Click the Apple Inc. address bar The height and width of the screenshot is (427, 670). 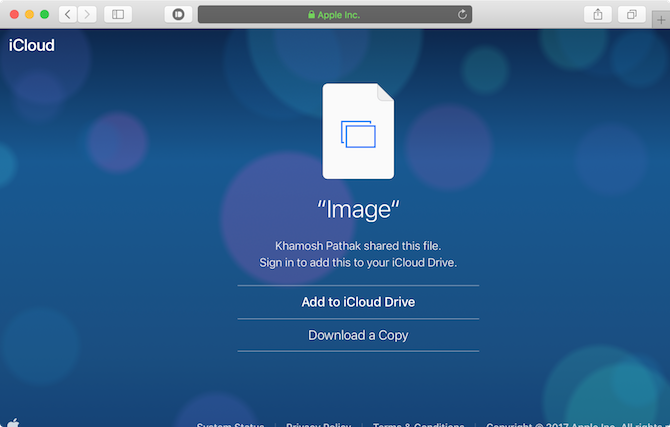[x=335, y=15]
